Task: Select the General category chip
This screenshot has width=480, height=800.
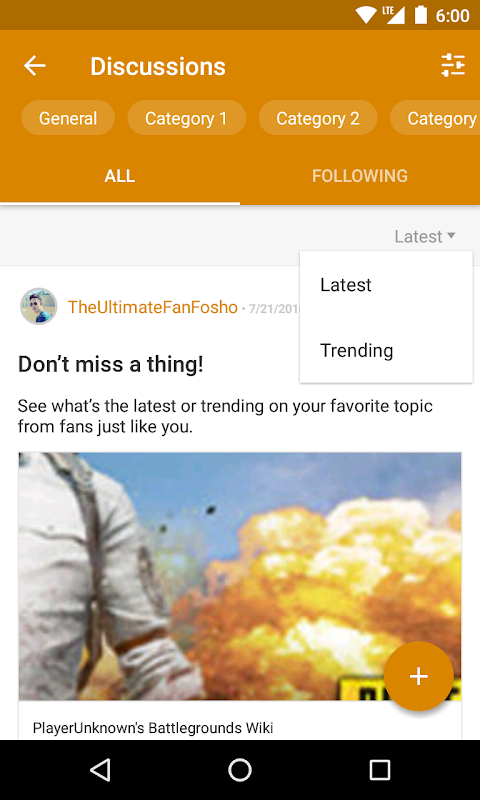Action: coord(68,118)
